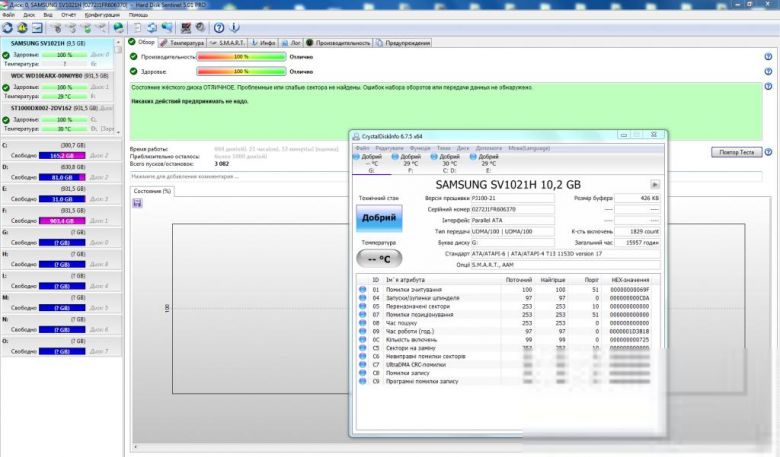Switch to the Температура tab
Screen dimensions: 780x457
[x=182, y=43]
